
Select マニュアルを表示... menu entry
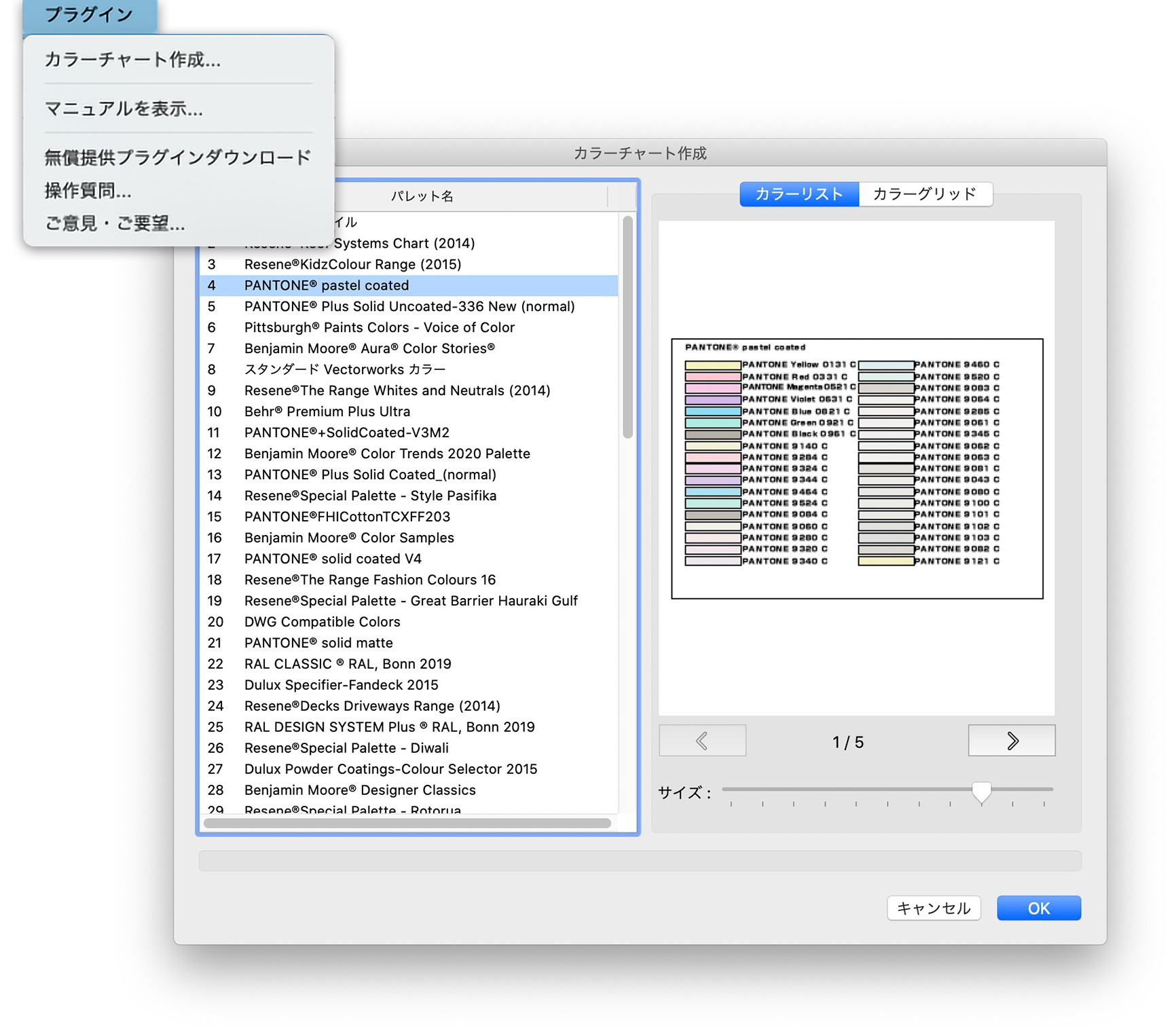[124, 109]
